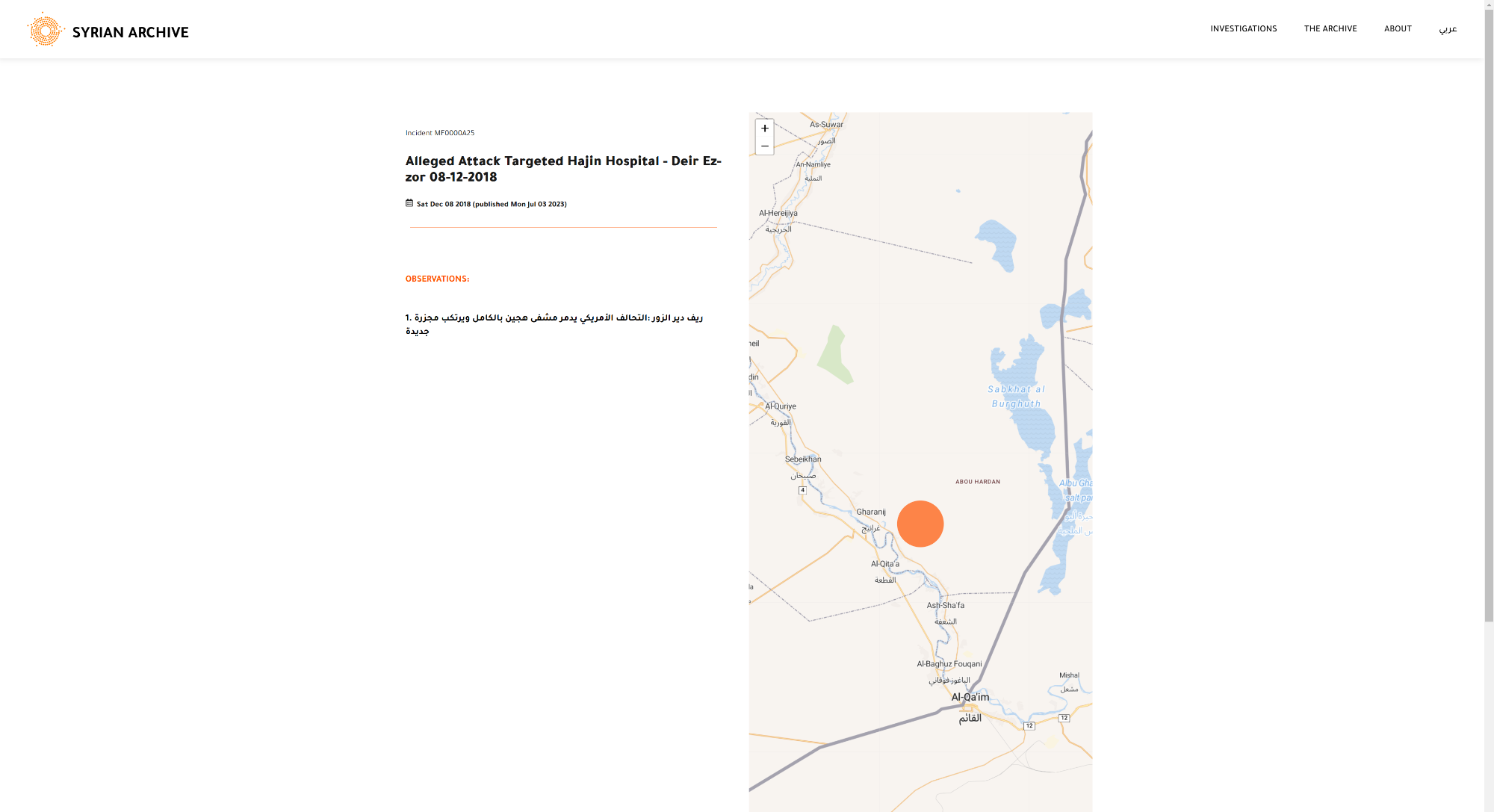The height and width of the screenshot is (812, 1494).
Task: Click the calendar icon beside the date
Action: point(409,203)
